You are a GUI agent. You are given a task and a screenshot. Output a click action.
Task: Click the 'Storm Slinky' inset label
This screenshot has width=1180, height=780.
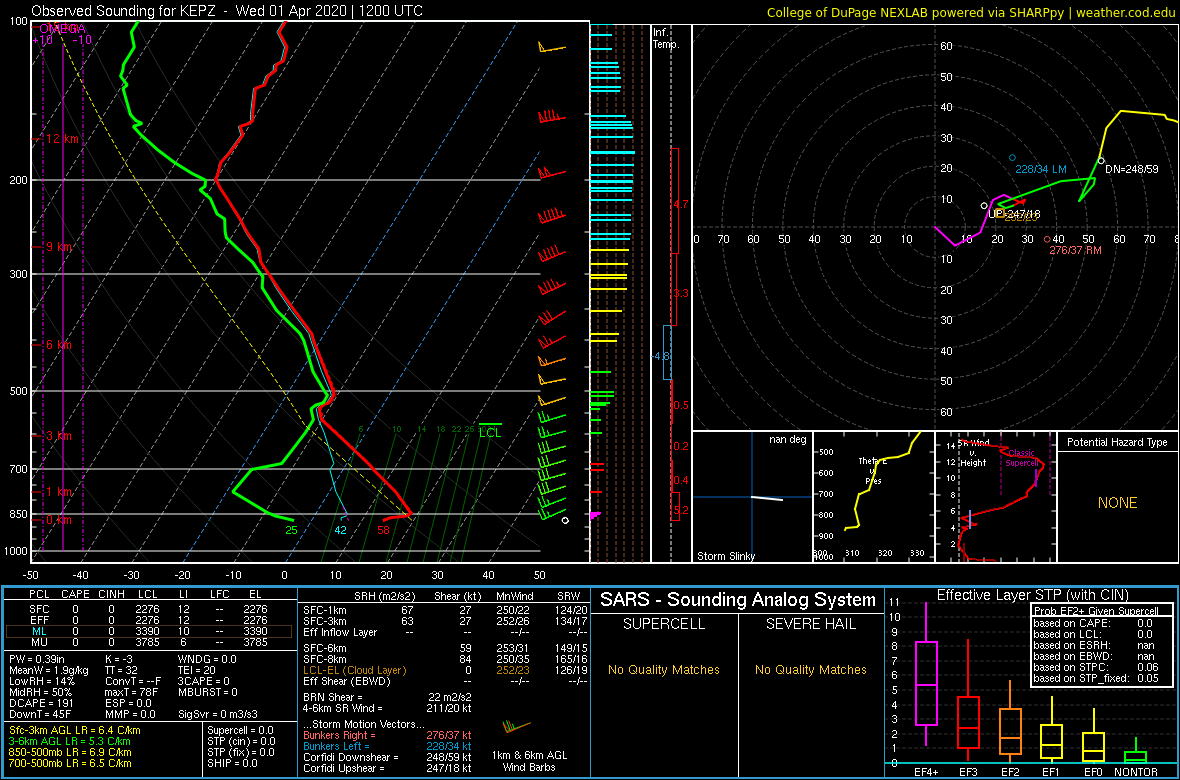(726, 556)
